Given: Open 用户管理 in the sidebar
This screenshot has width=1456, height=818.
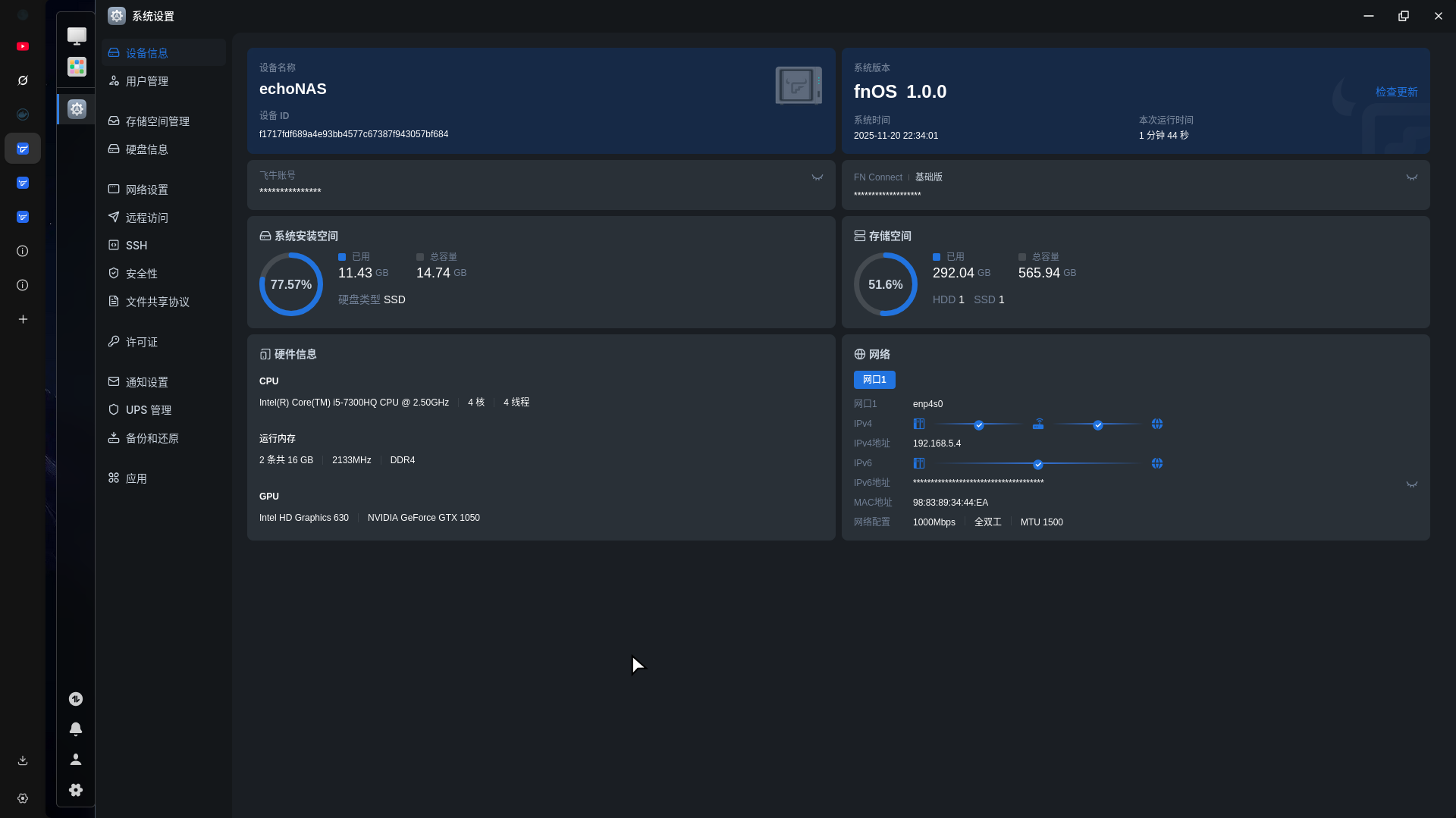Looking at the screenshot, I should pyautogui.click(x=146, y=81).
